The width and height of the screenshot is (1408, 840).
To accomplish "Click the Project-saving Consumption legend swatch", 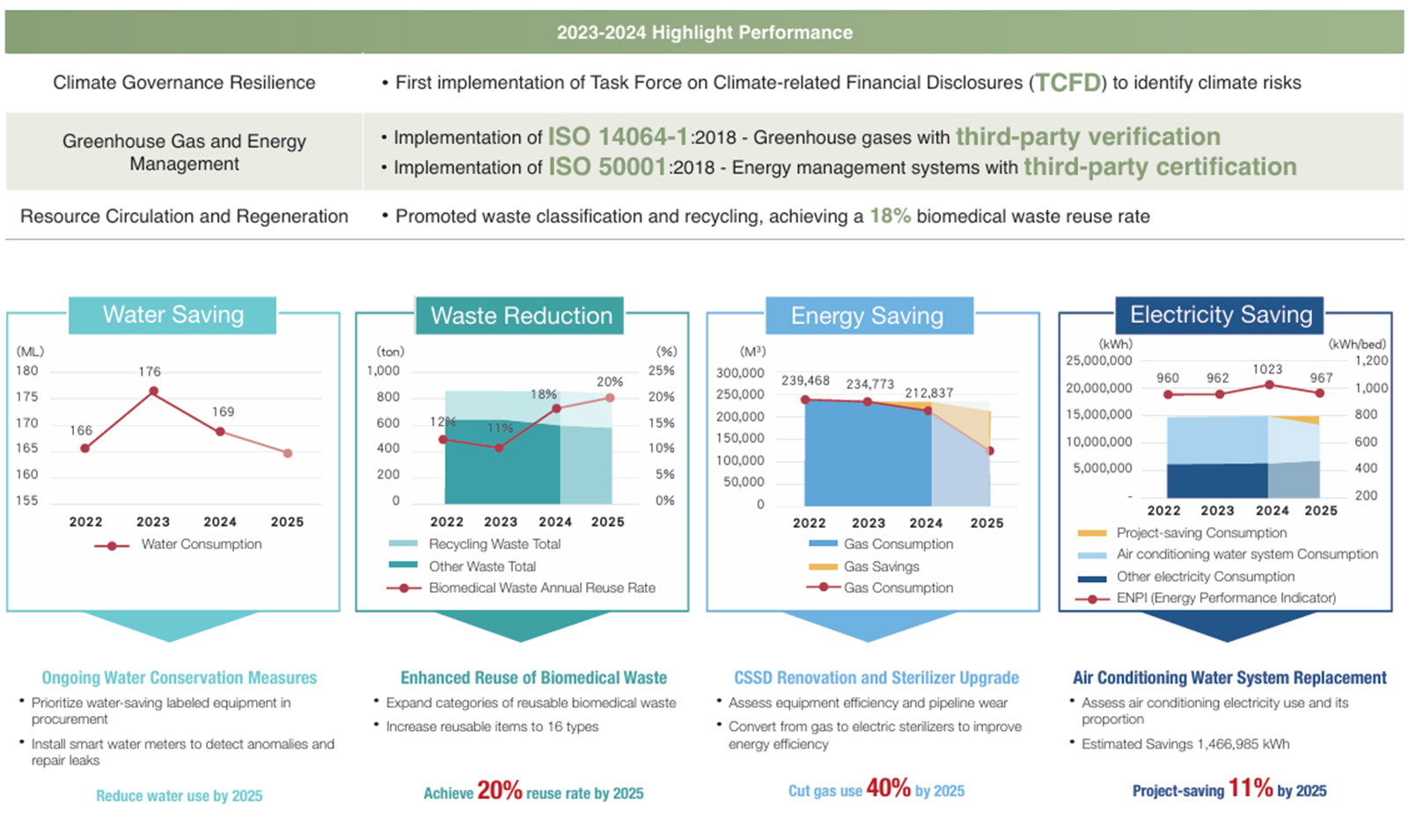I will (x=1092, y=533).
